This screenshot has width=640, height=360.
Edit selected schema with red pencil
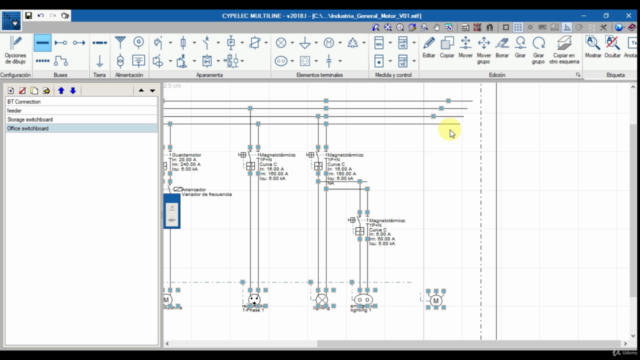(x=22, y=91)
